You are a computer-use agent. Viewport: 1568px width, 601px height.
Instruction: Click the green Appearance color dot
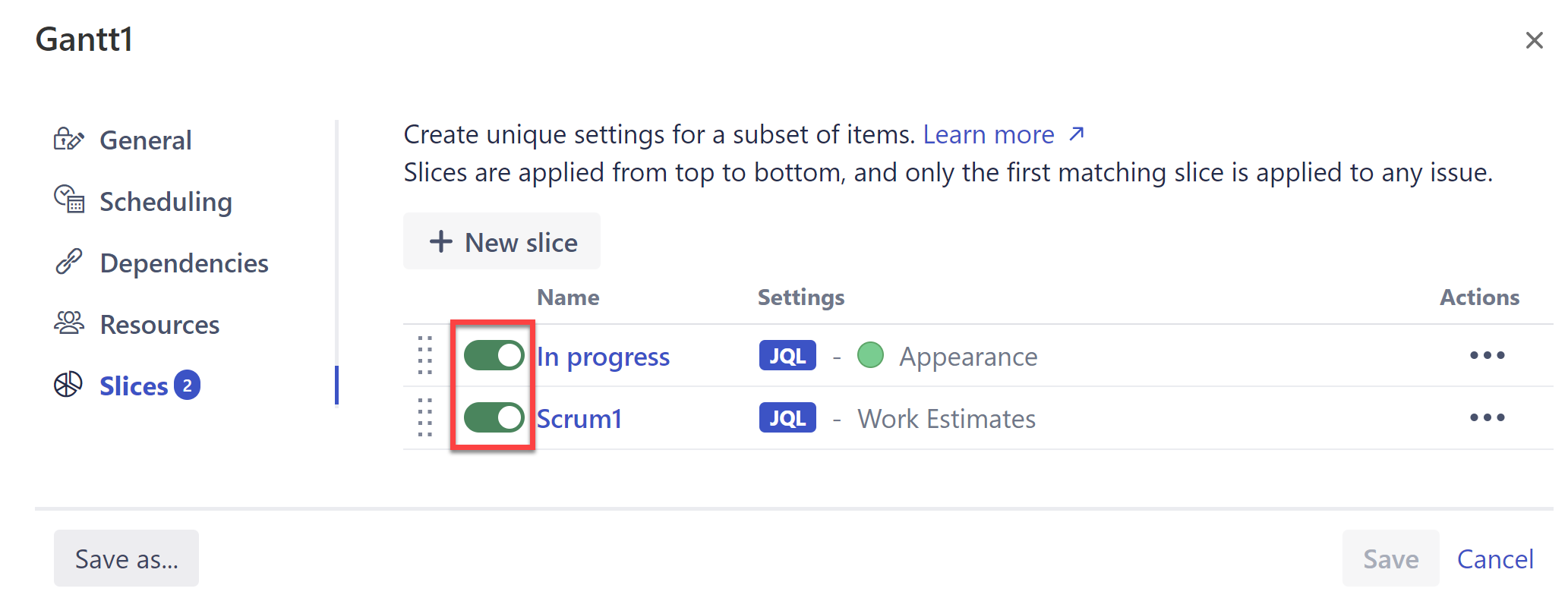tap(870, 355)
